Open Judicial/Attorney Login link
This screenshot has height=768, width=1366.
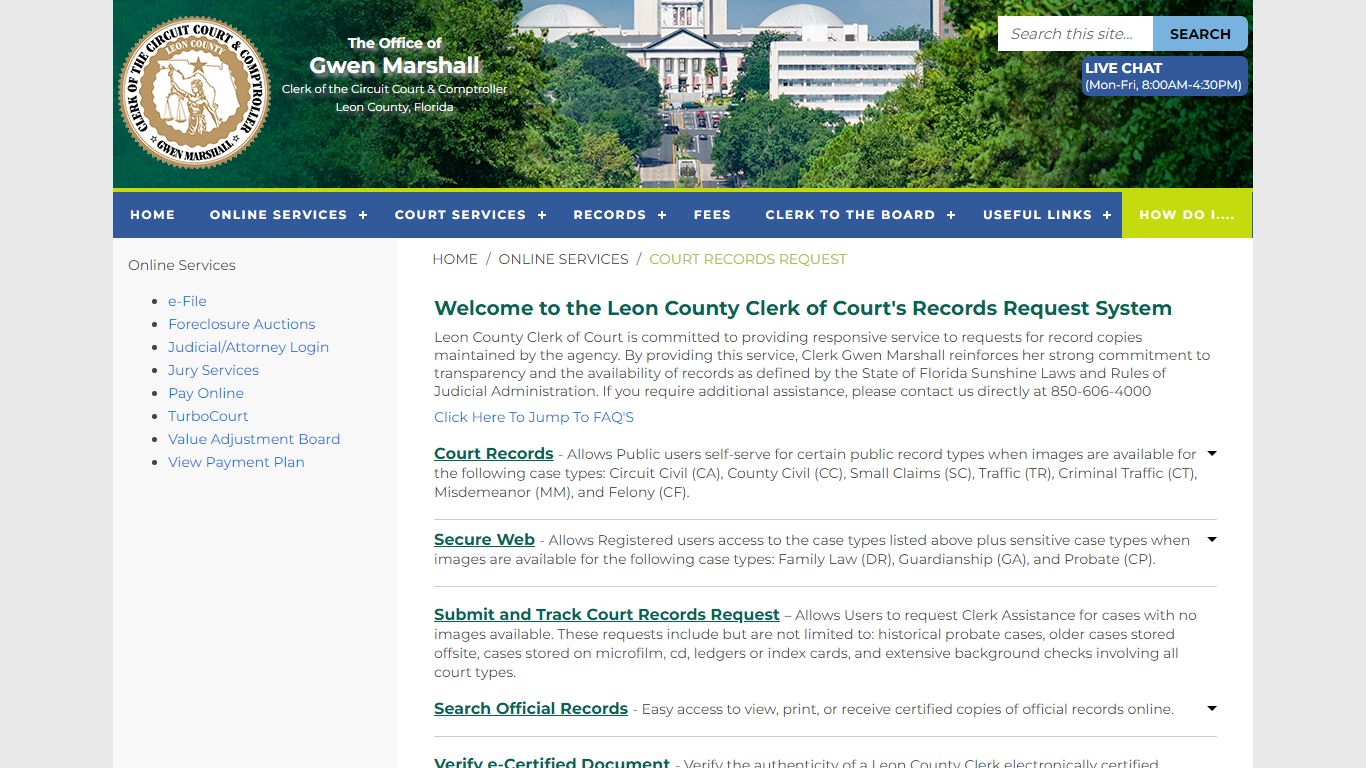(x=248, y=347)
